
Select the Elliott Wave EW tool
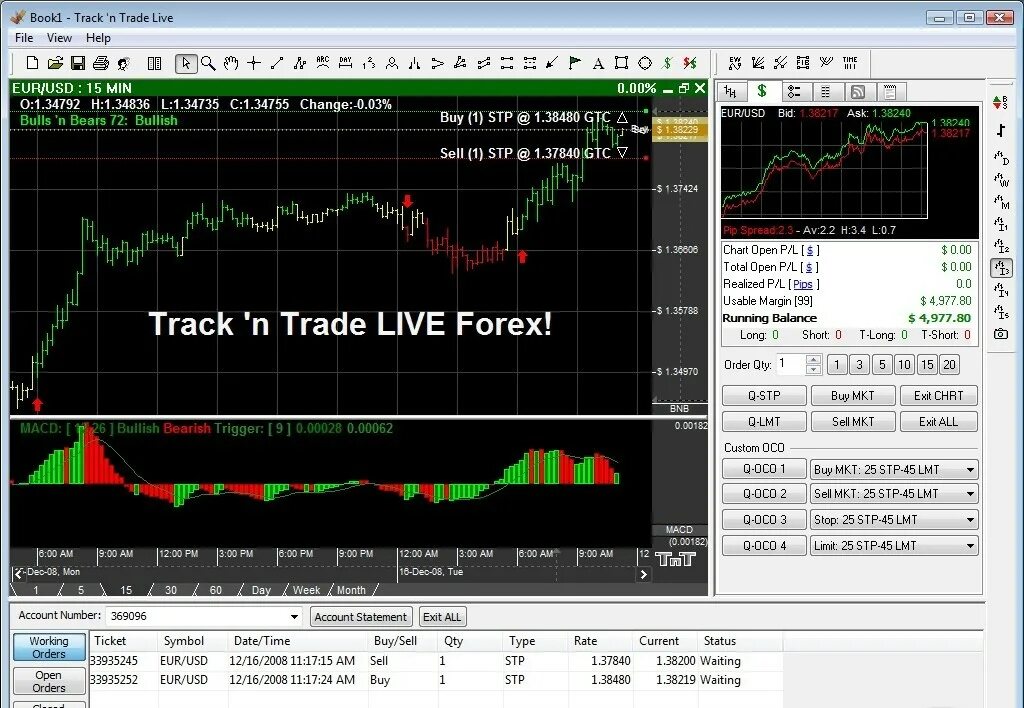(735, 63)
